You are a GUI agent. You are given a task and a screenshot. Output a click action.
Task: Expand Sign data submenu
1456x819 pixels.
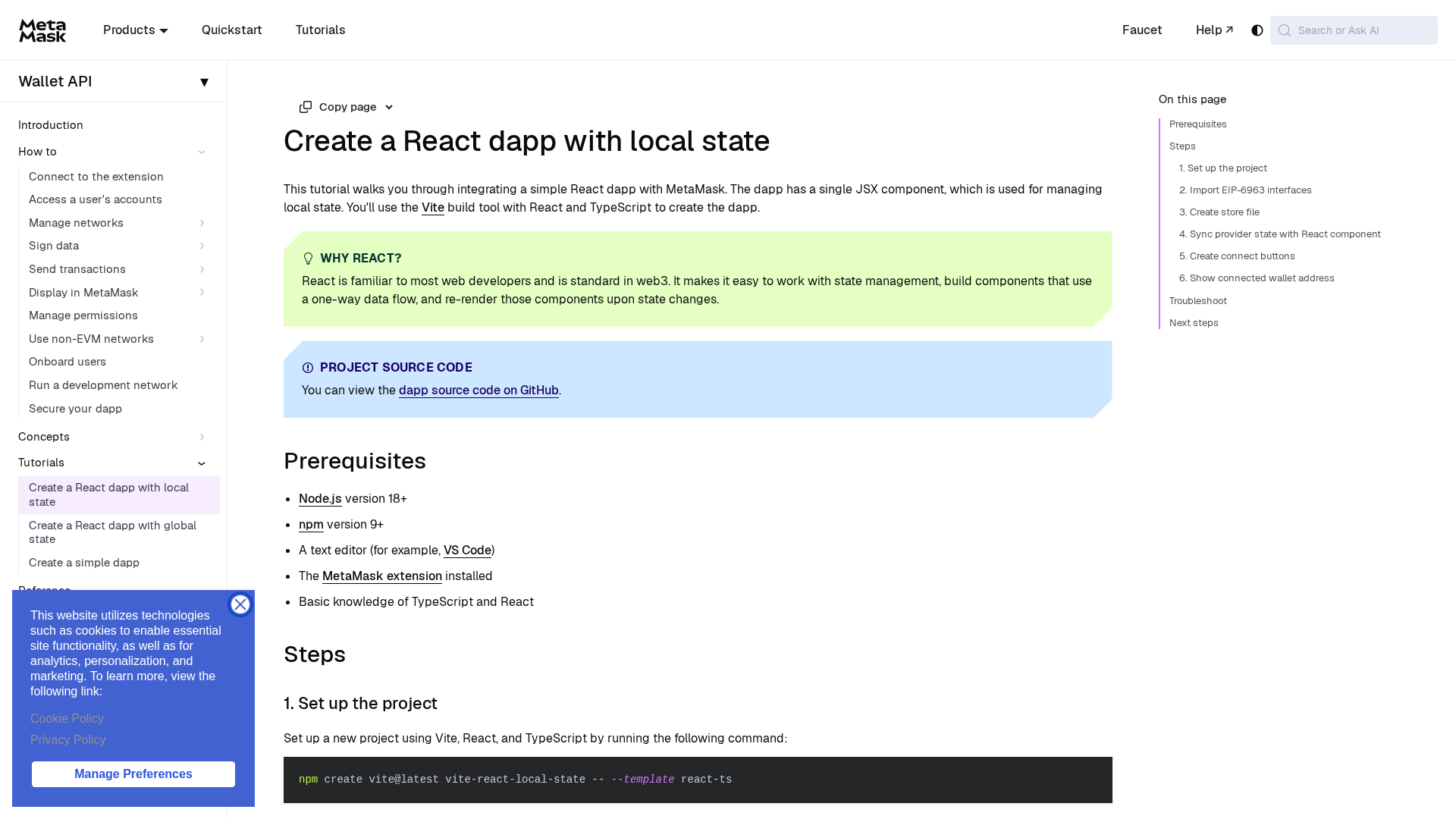(202, 246)
